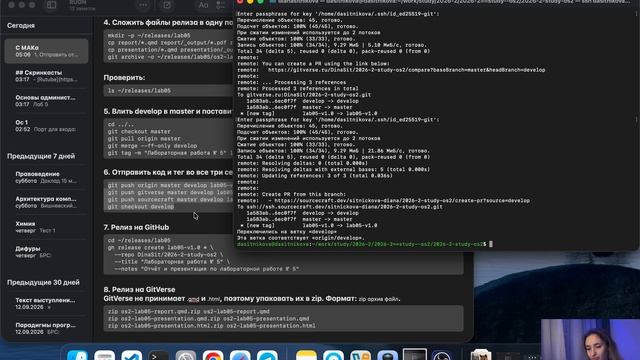Screen dimensions: 640x360
Task: Click the "git checkout develop" code line
Action: pyautogui.click(x=141, y=207)
